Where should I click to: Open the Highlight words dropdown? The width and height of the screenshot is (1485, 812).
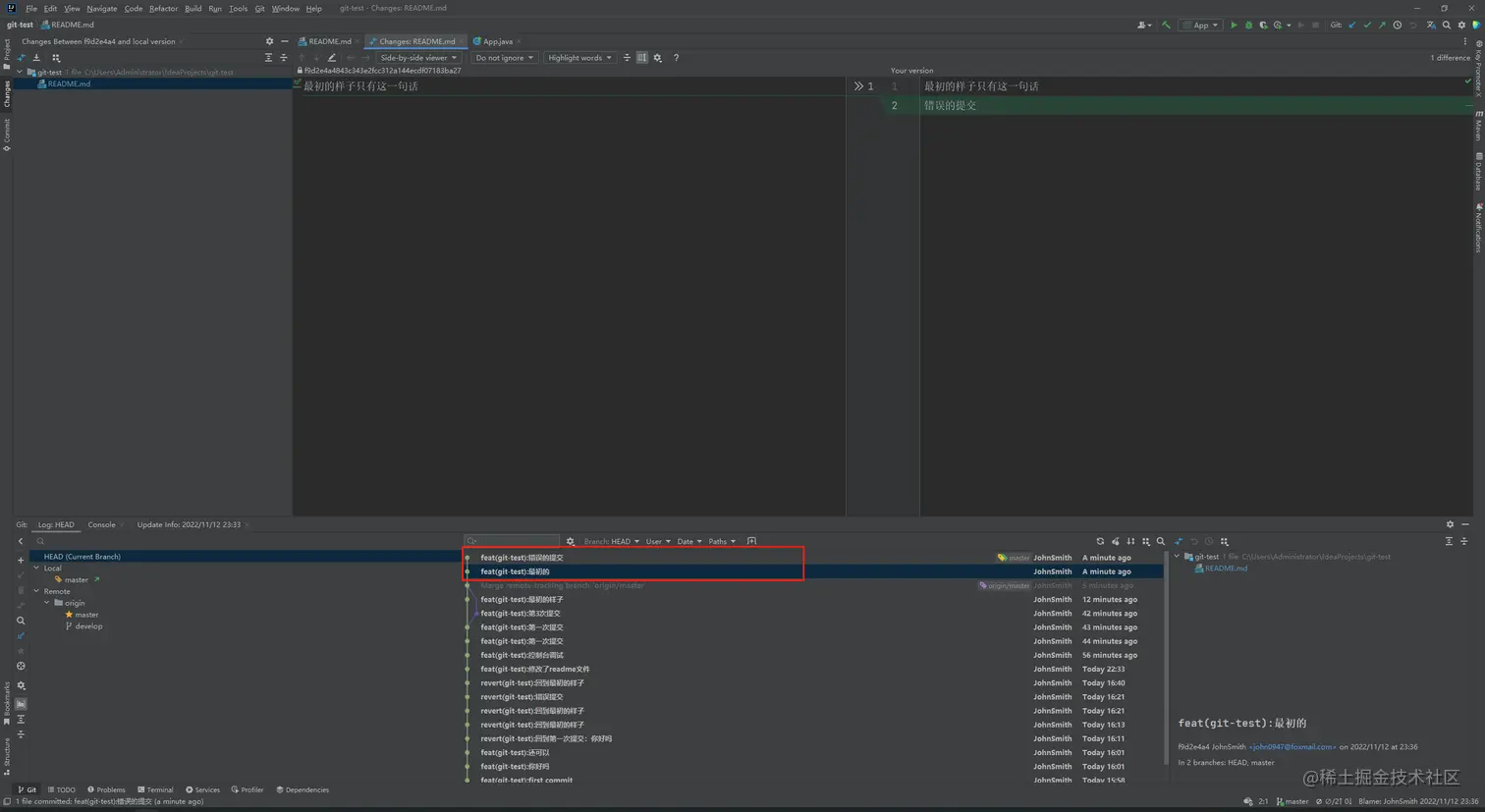tap(579, 58)
